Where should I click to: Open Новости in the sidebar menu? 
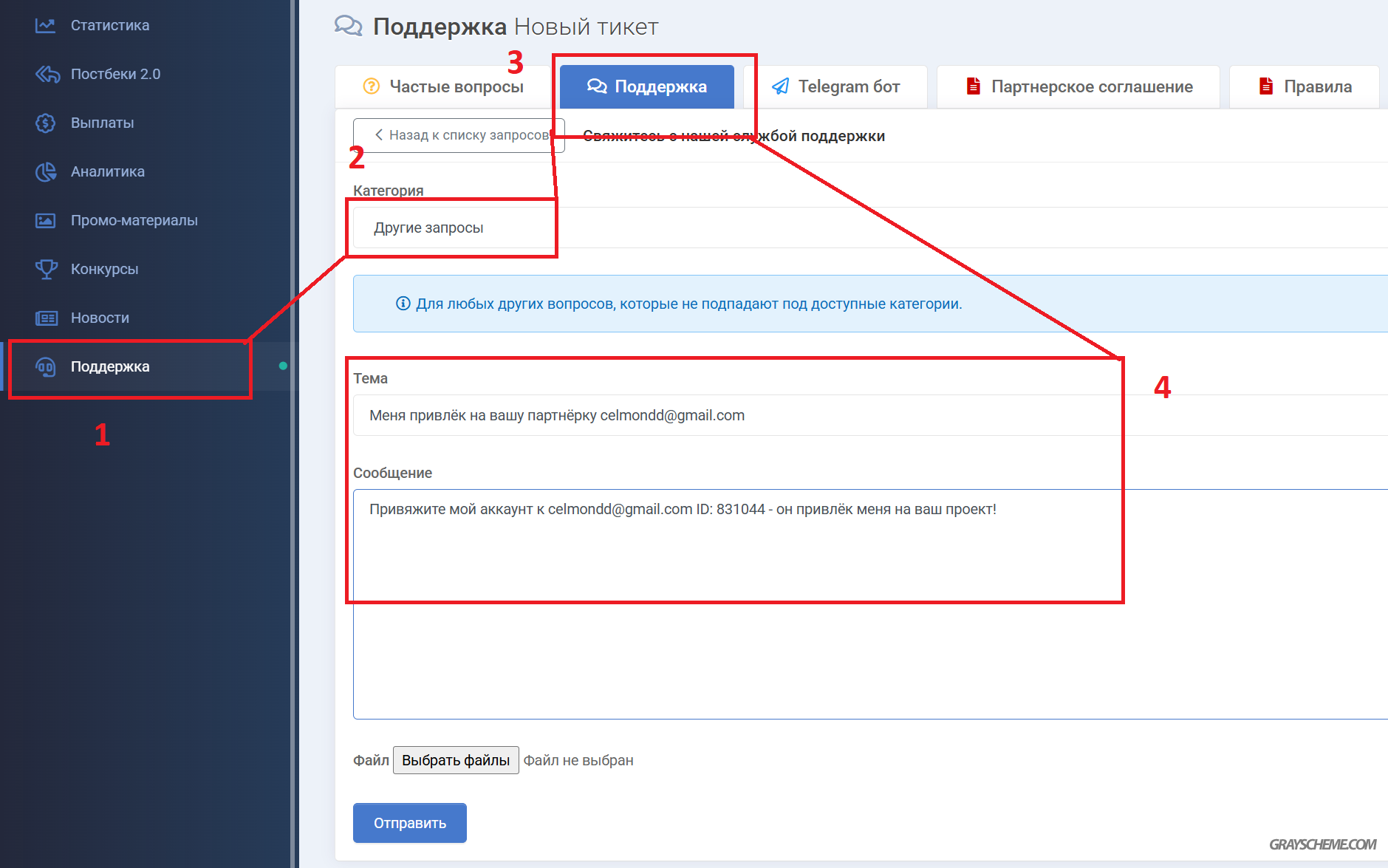point(100,318)
